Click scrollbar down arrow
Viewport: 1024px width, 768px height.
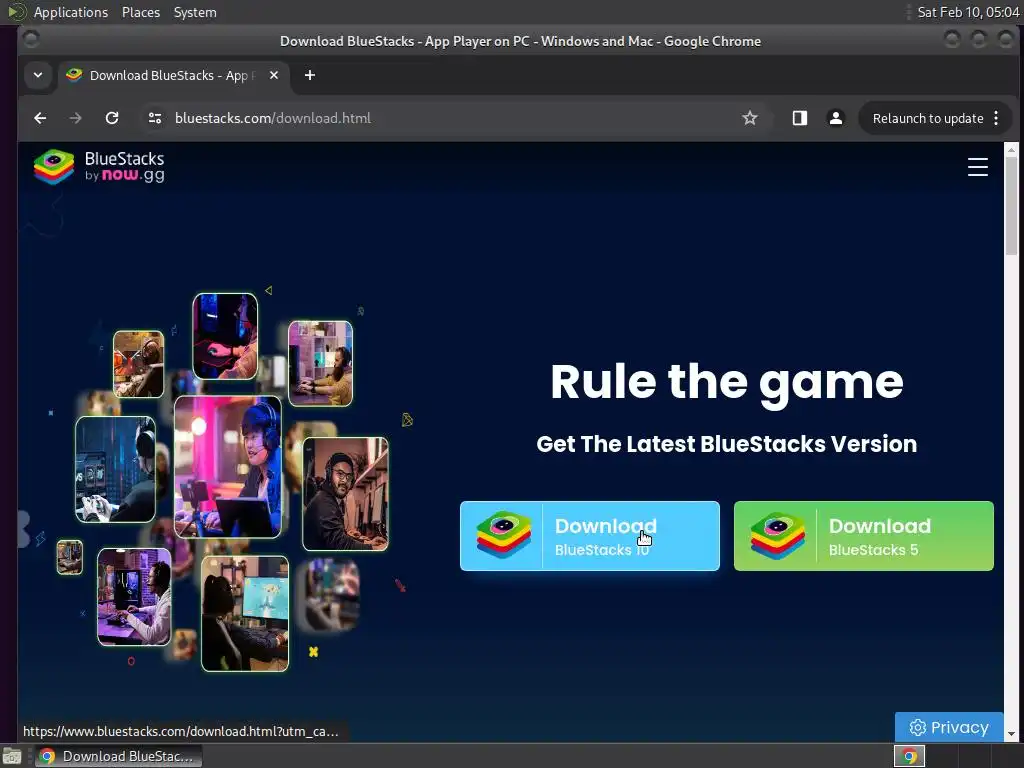(1011, 734)
